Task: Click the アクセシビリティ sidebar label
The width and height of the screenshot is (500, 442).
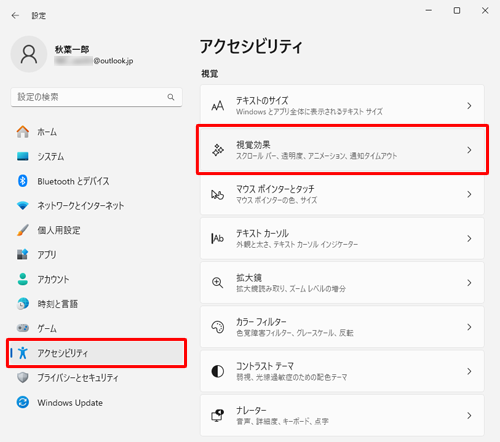Action: click(x=63, y=353)
